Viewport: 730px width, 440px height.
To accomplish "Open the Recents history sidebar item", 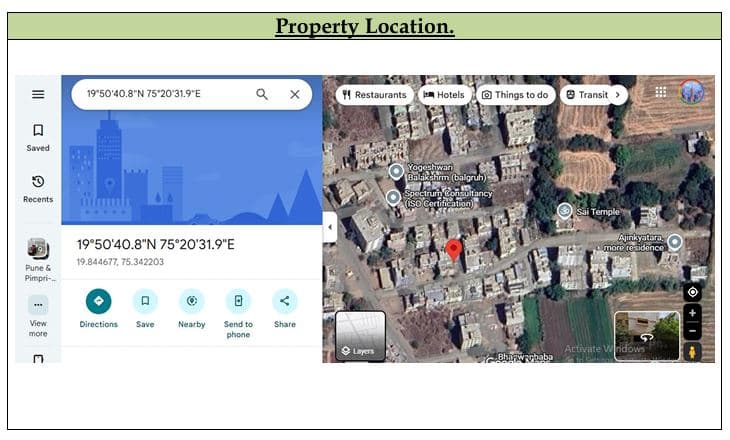I will coord(38,189).
